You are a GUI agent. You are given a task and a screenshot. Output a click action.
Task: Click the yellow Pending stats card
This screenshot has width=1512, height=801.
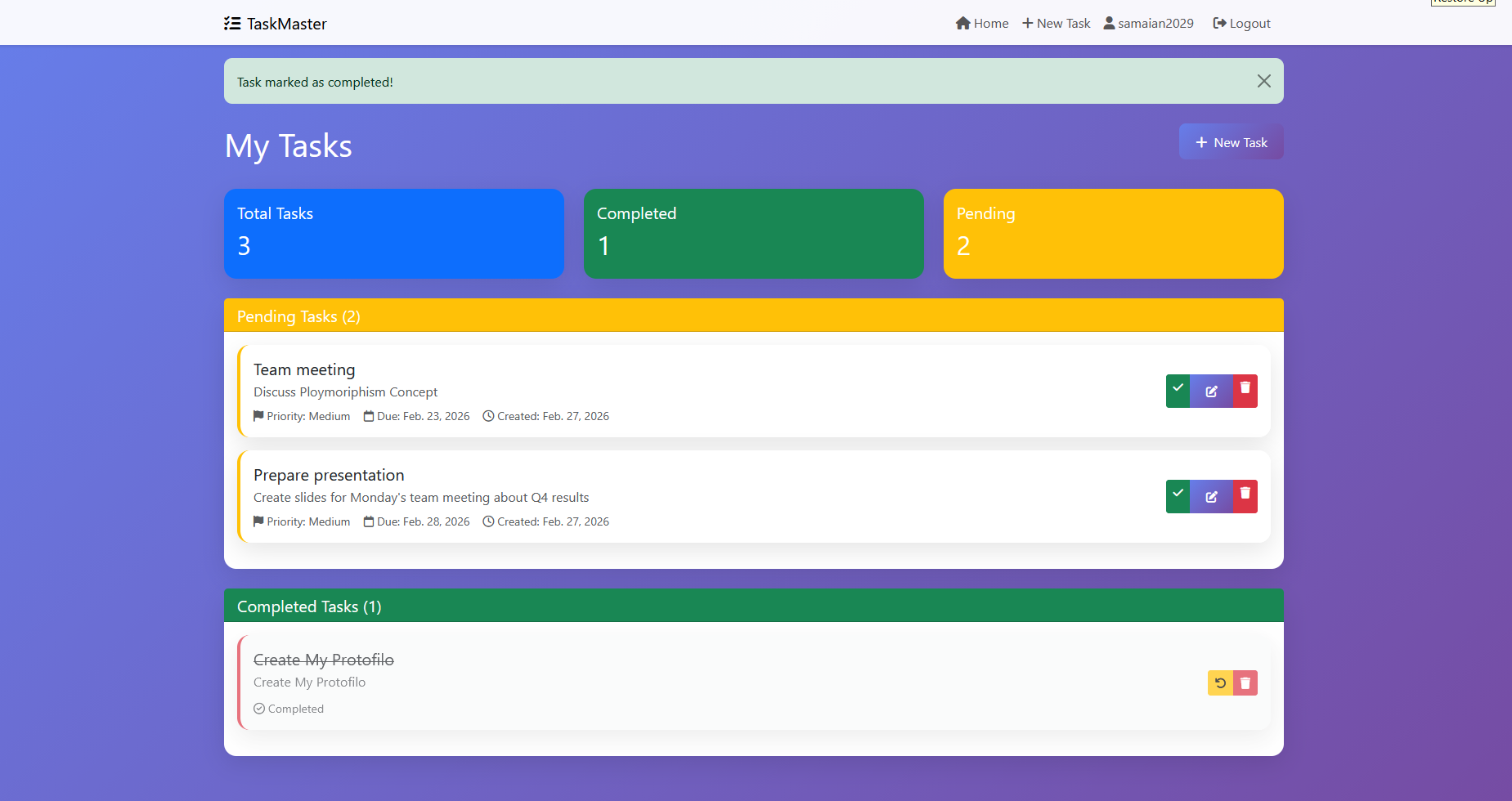(x=1112, y=234)
